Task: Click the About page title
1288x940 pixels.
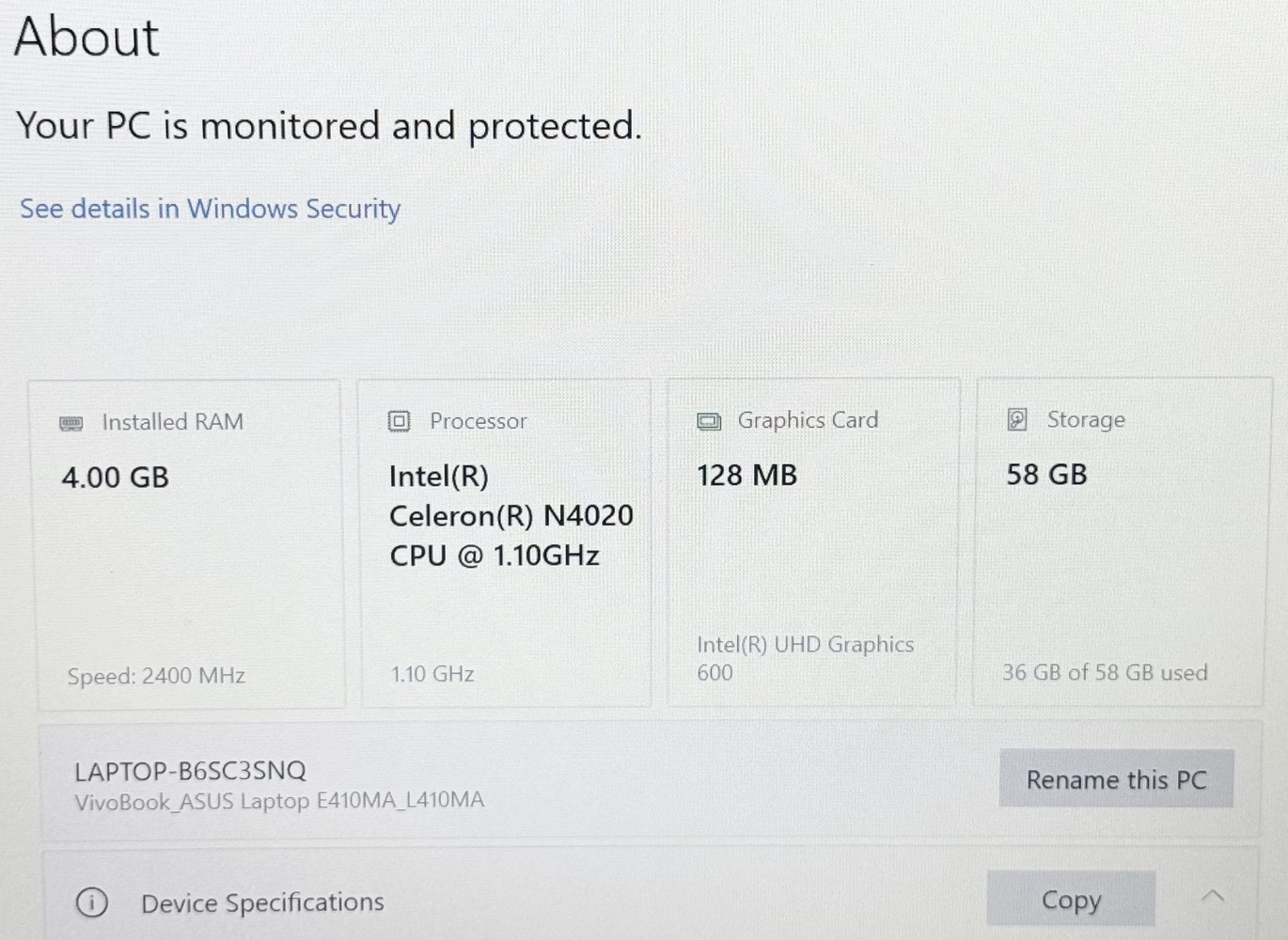Action: [x=86, y=38]
